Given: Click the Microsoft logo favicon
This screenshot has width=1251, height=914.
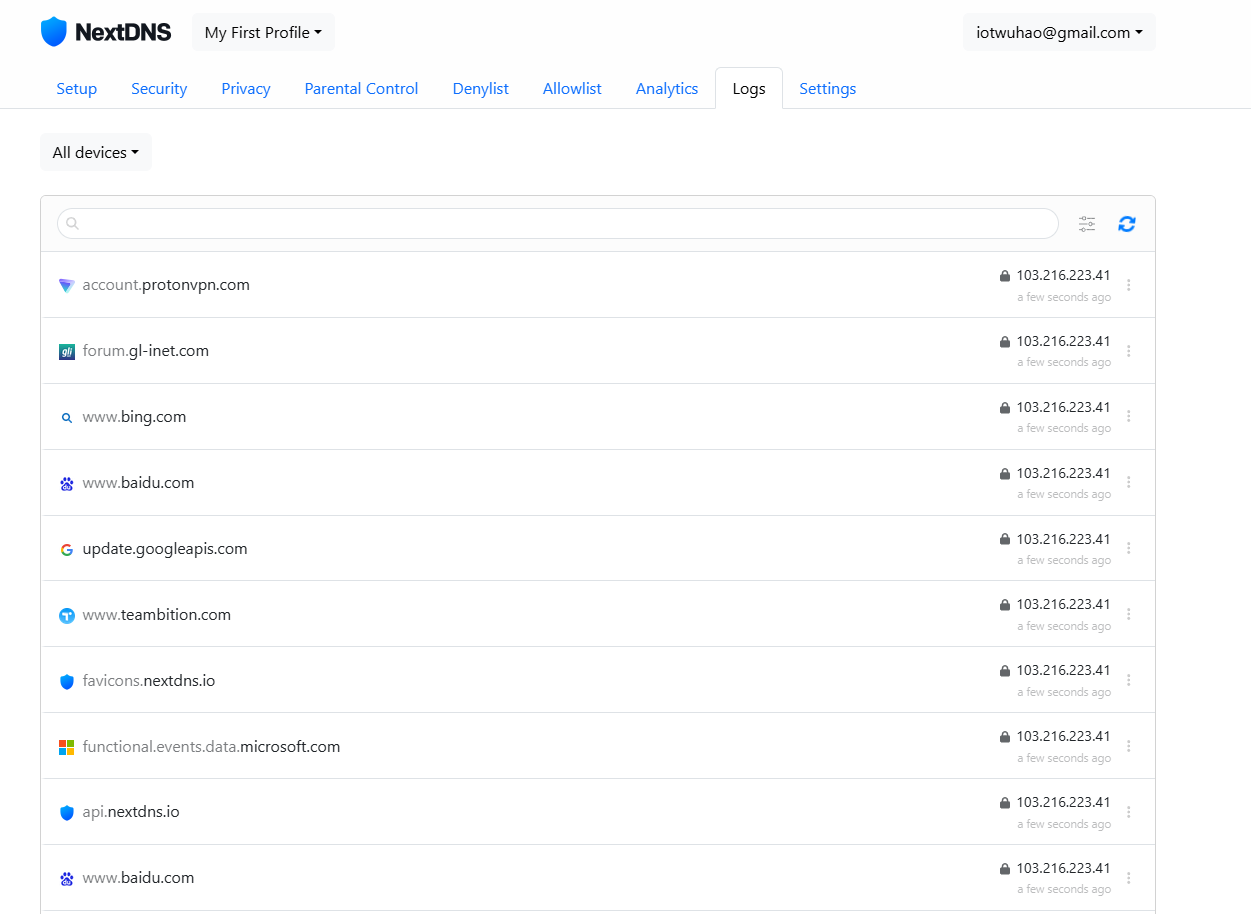Looking at the screenshot, I should 67,747.
